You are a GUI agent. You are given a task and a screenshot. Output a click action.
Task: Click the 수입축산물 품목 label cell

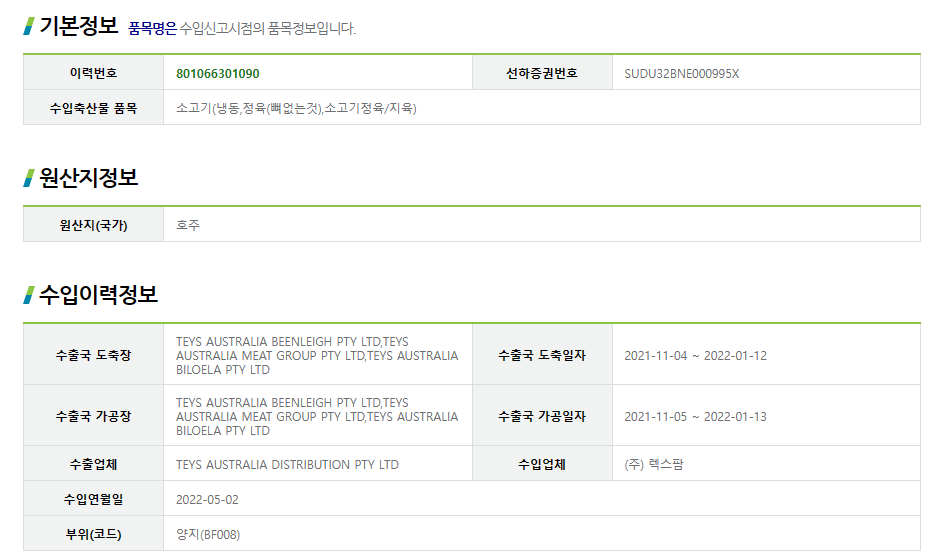(x=93, y=108)
